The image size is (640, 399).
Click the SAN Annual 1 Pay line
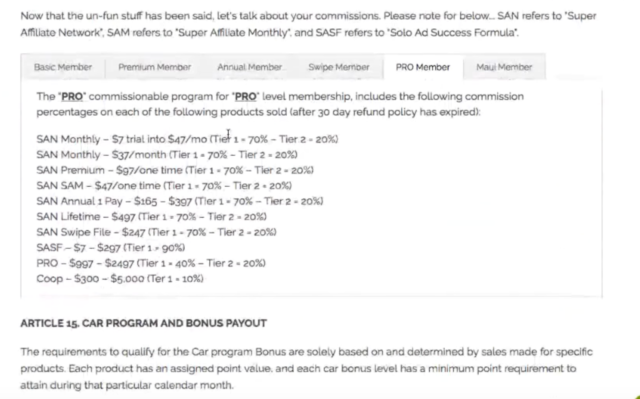pyautogui.click(x=180, y=201)
